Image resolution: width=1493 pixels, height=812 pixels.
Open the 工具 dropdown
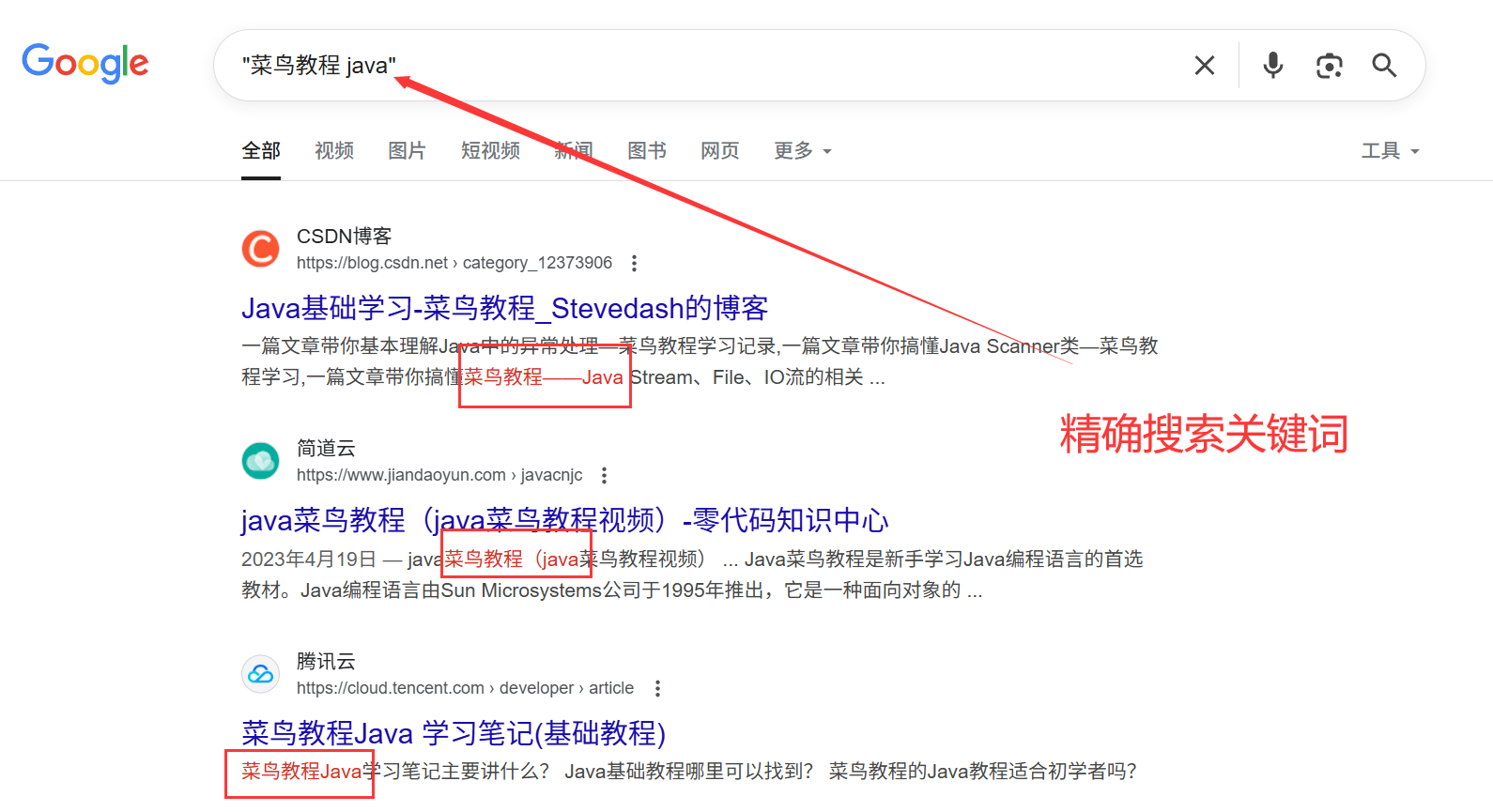1391,150
